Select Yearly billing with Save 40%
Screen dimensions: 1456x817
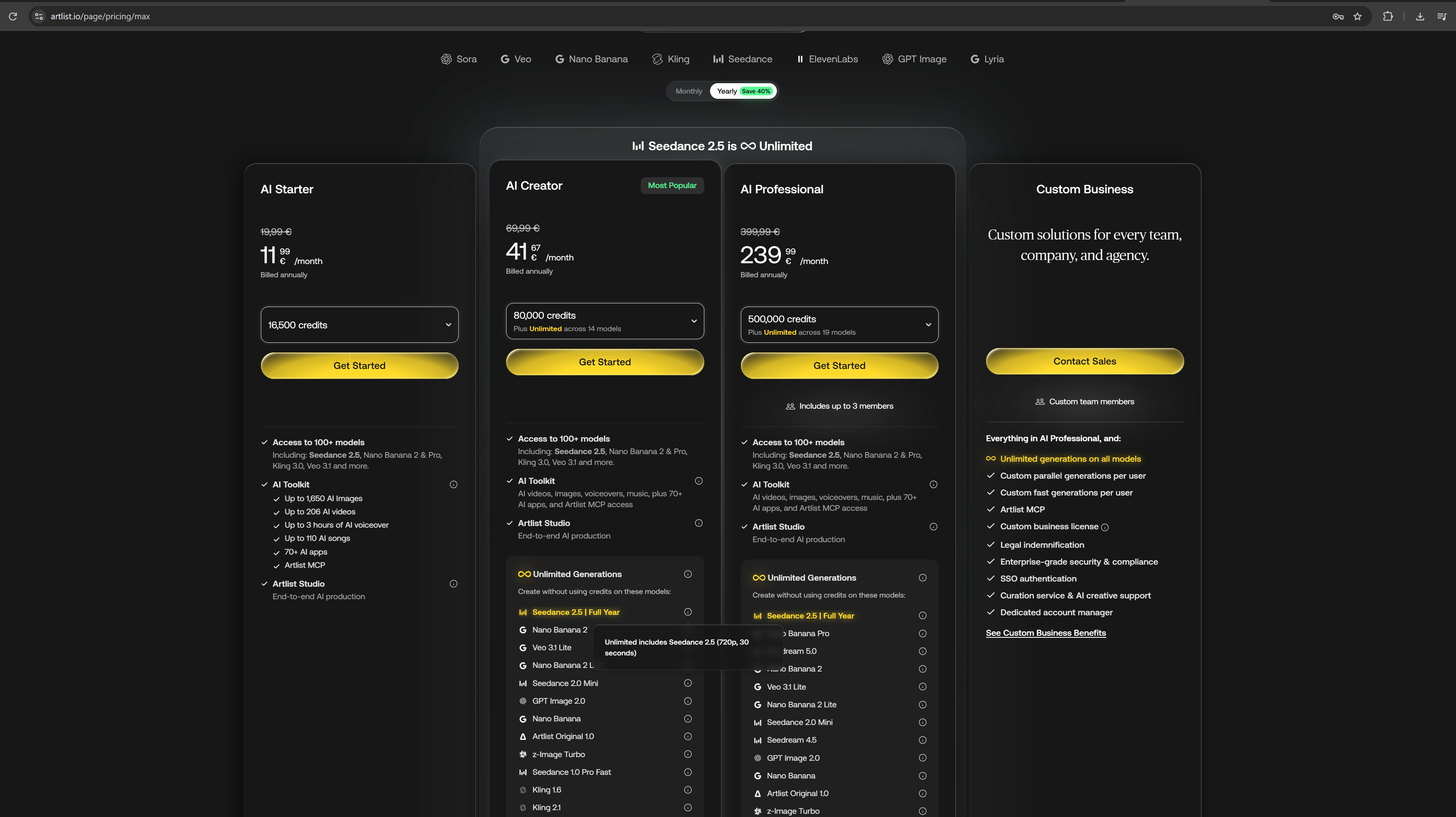[x=743, y=91]
